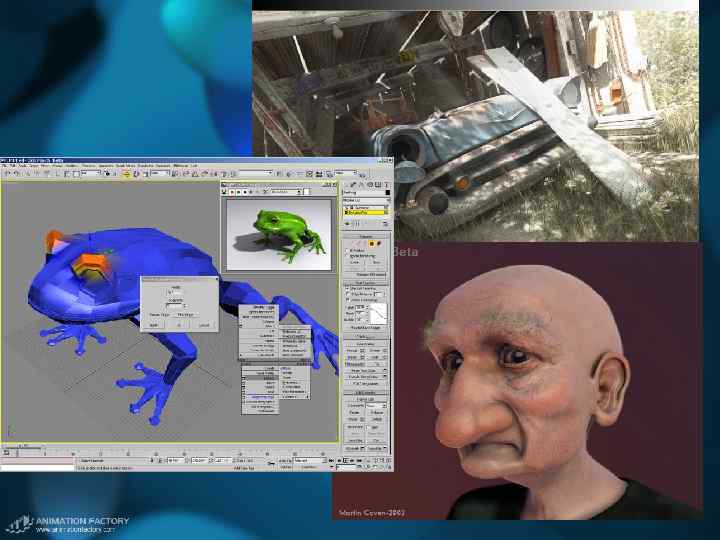Activate the Polygon sub-object selection icon
The height and width of the screenshot is (540, 720).
pos(372,242)
